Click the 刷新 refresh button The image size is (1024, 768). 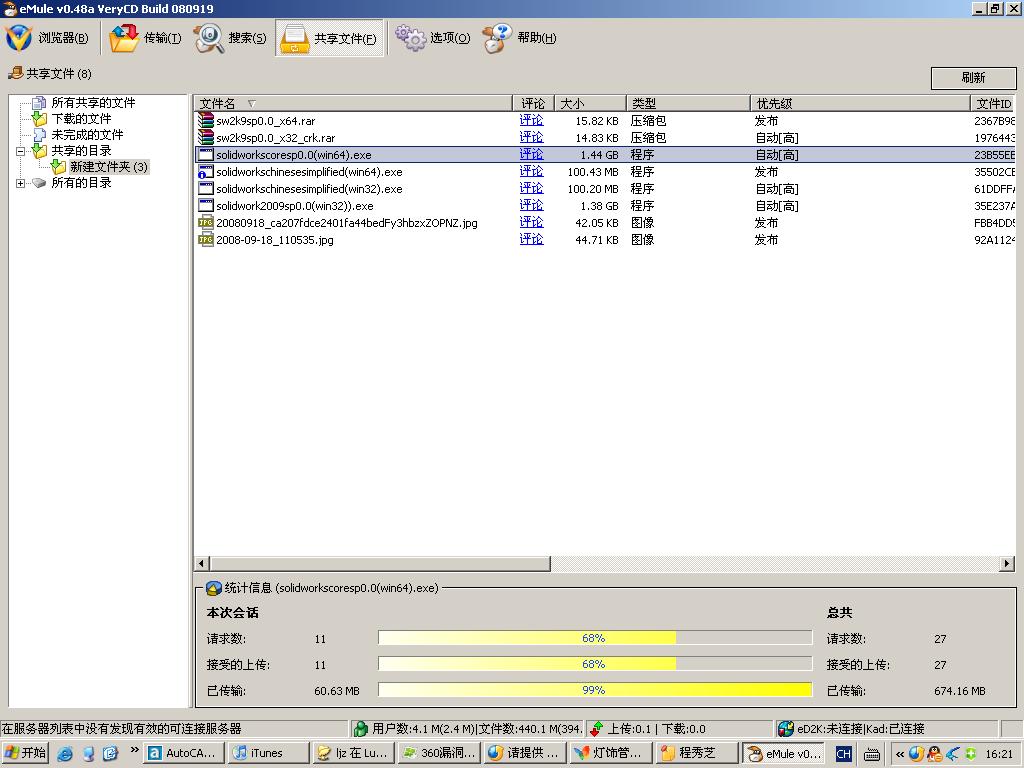[x=973, y=78]
